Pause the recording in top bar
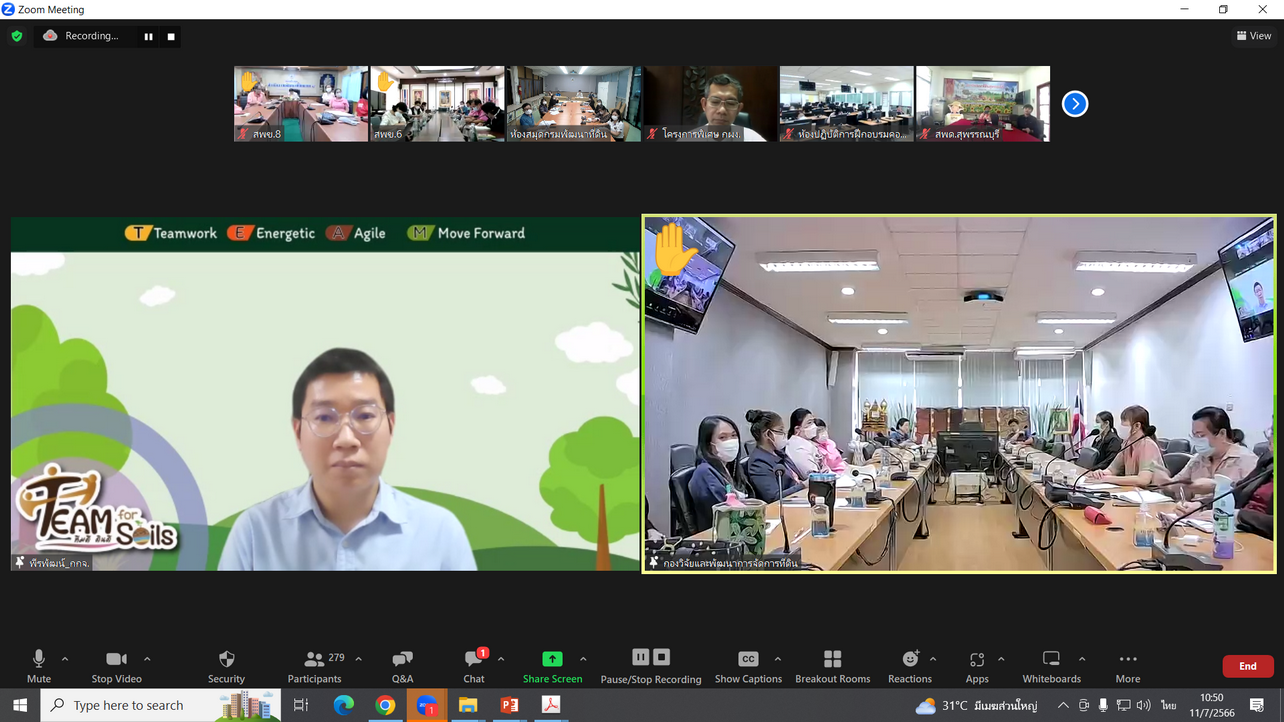1284x722 pixels. pos(149,36)
